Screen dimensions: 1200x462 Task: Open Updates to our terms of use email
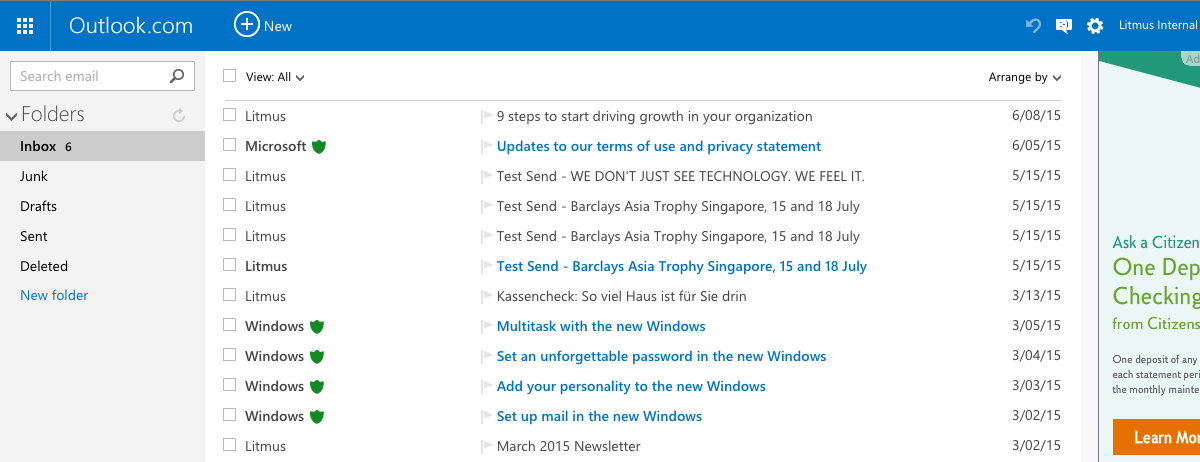[659, 146]
